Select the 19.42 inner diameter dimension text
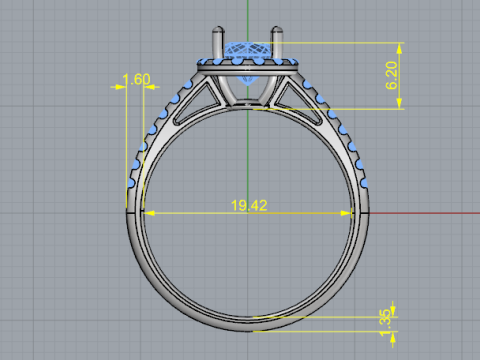Viewport: 480px width, 360px height. [x=249, y=205]
